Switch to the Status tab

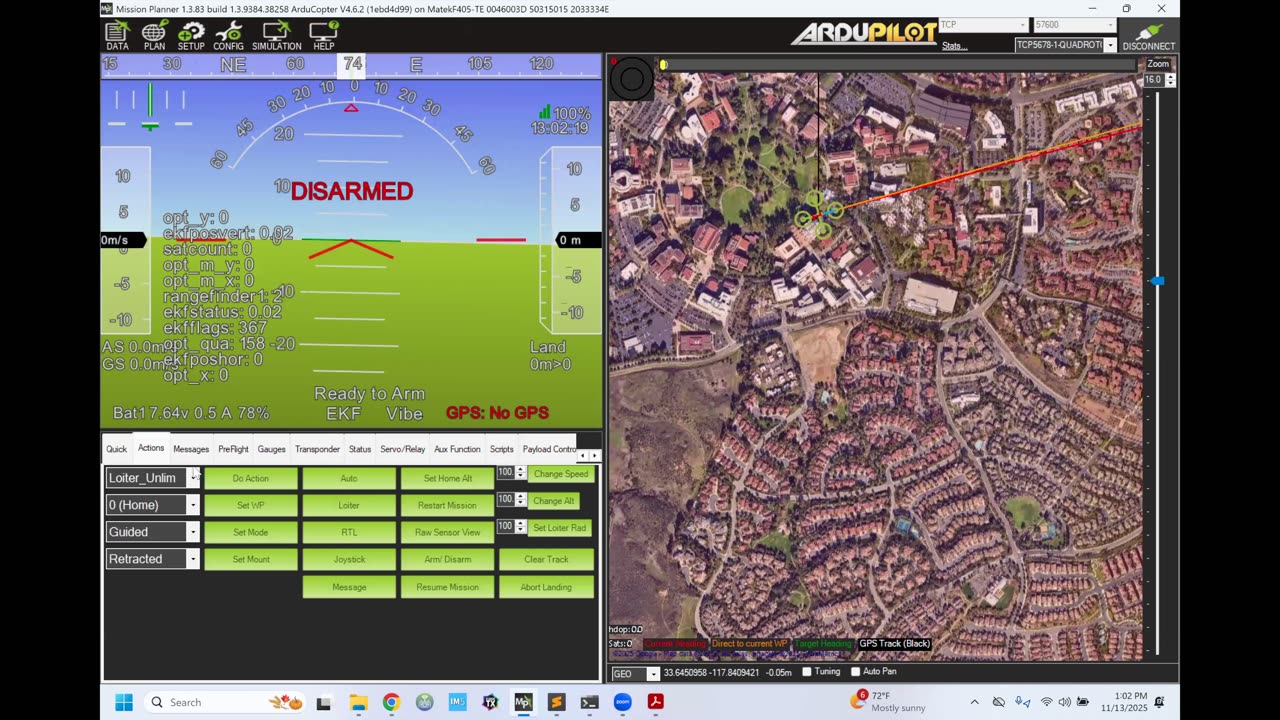360,449
